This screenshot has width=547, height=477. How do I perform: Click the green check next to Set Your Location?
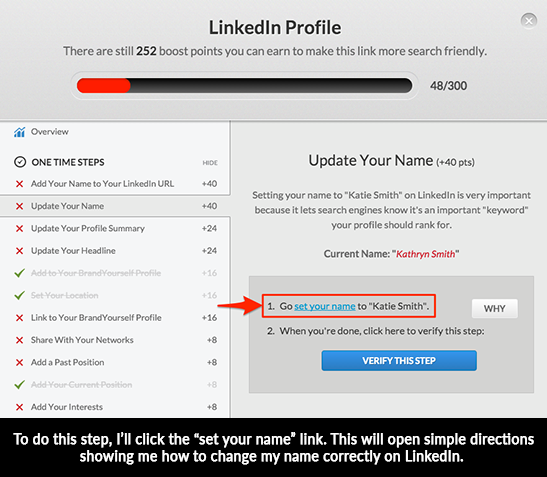tap(20, 295)
